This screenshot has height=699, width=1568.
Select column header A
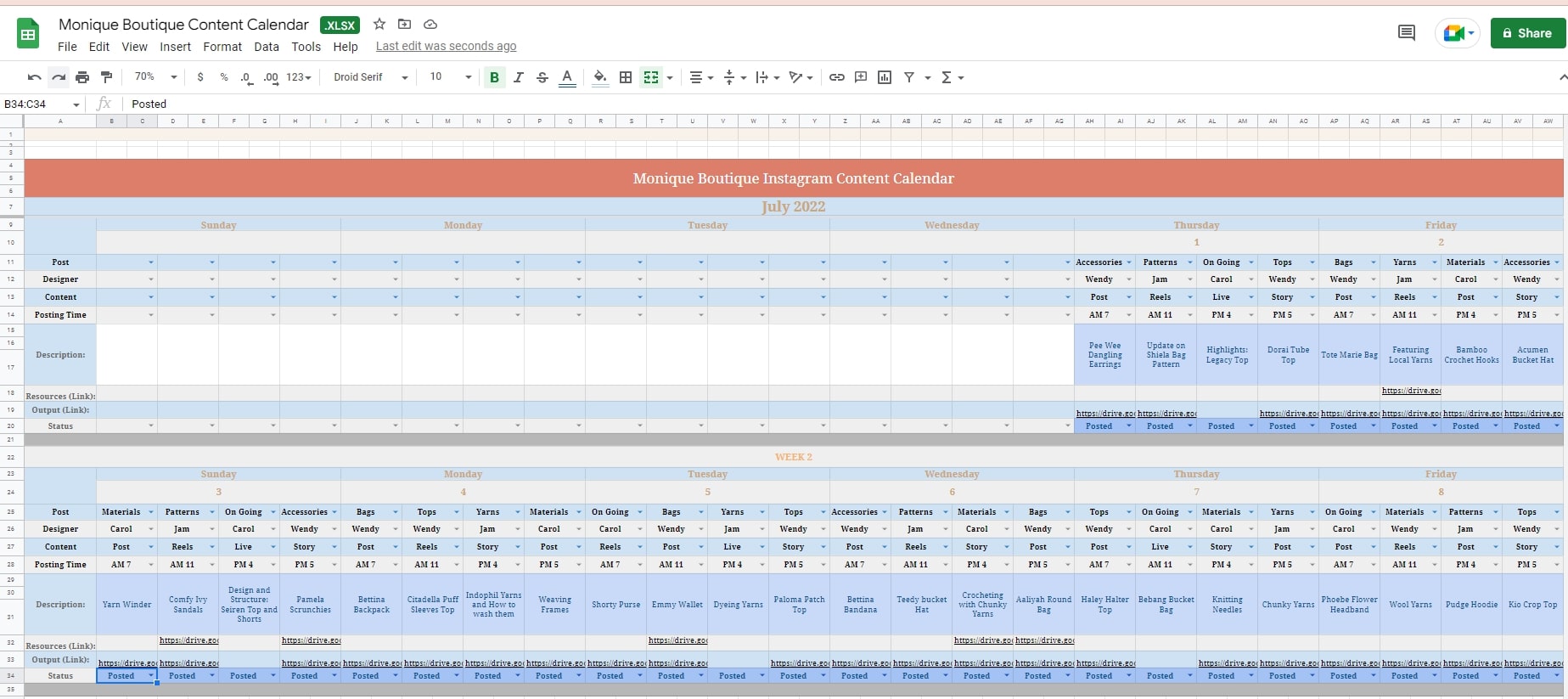(60, 121)
